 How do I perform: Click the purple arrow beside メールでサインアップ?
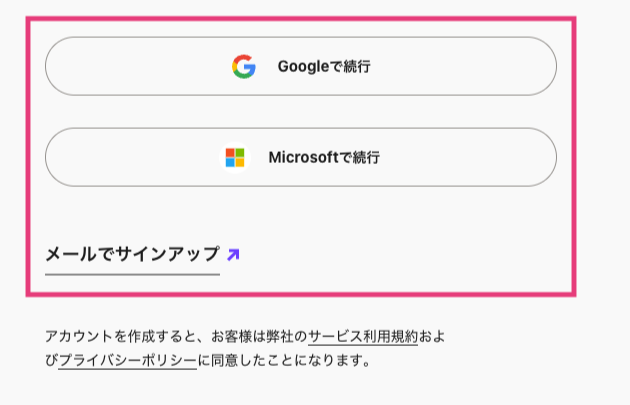(x=233, y=255)
